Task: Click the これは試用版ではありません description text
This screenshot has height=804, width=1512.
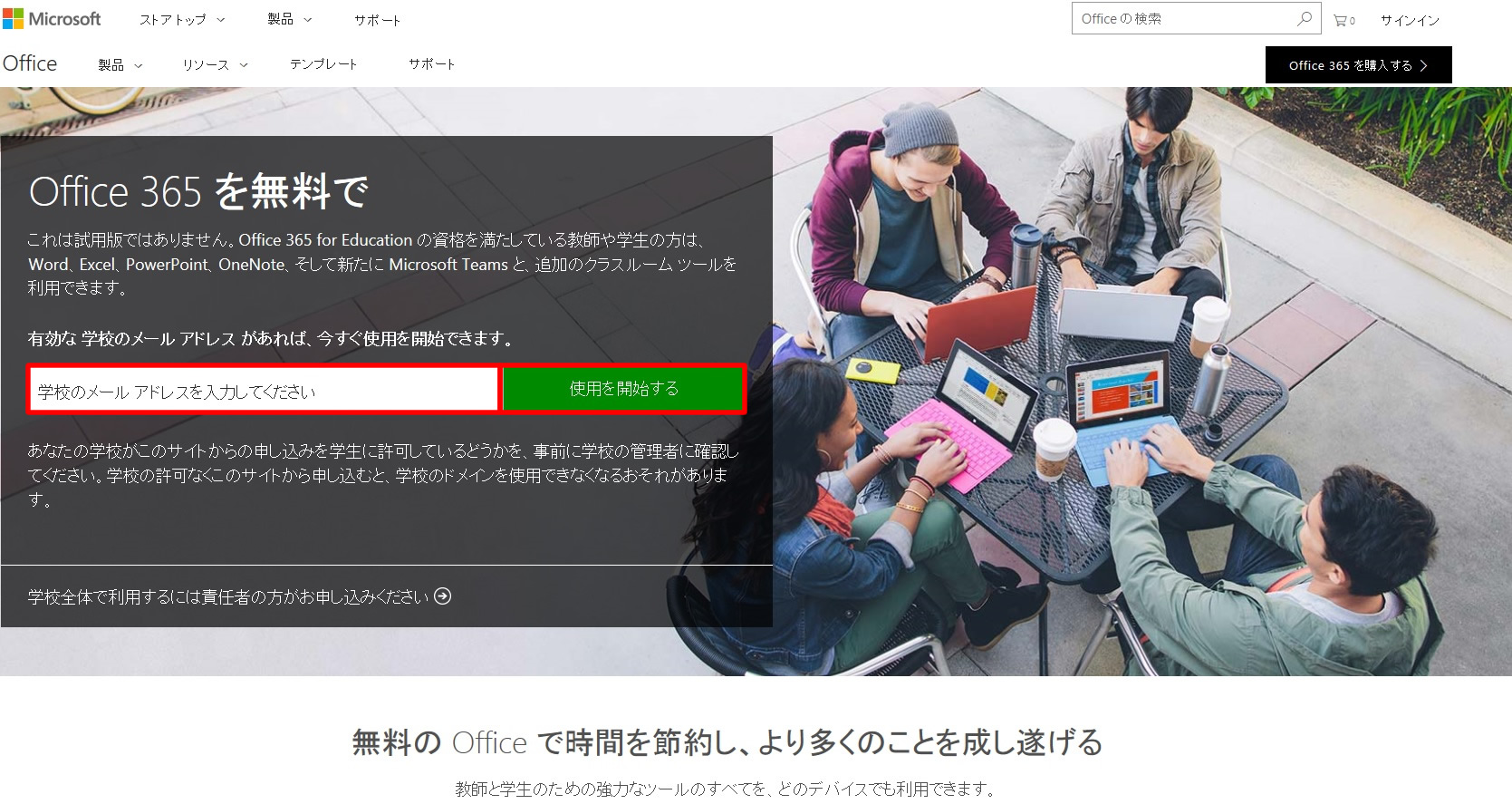Action: click(x=381, y=264)
